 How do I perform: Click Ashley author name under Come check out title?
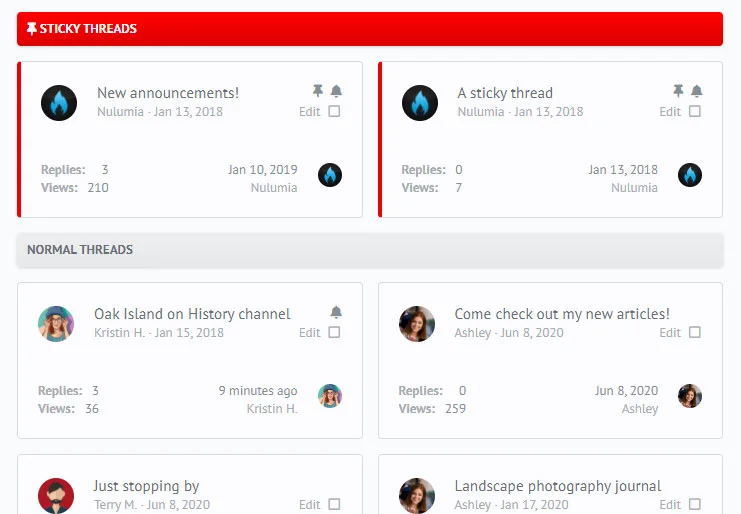coord(473,333)
